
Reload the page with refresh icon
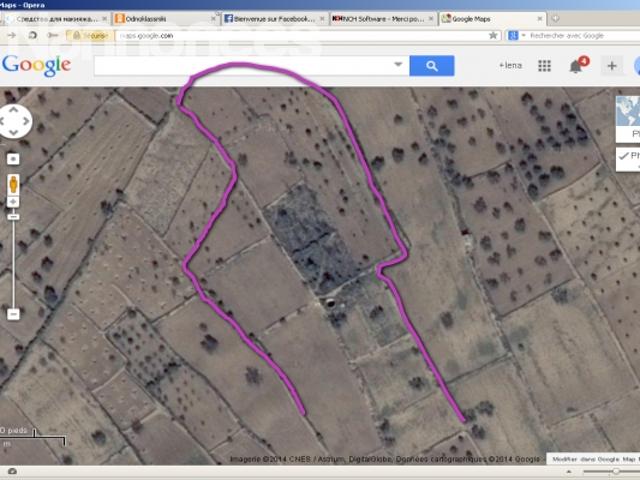point(33,36)
